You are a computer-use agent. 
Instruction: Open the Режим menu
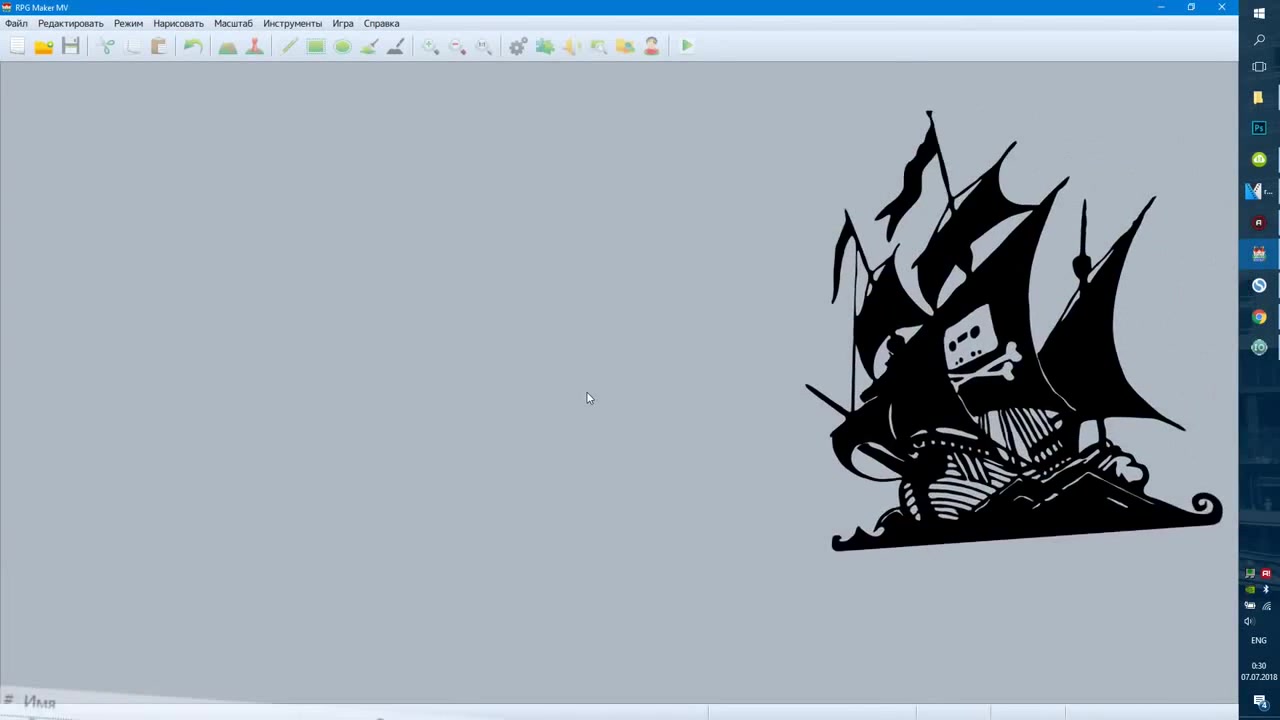(128, 23)
